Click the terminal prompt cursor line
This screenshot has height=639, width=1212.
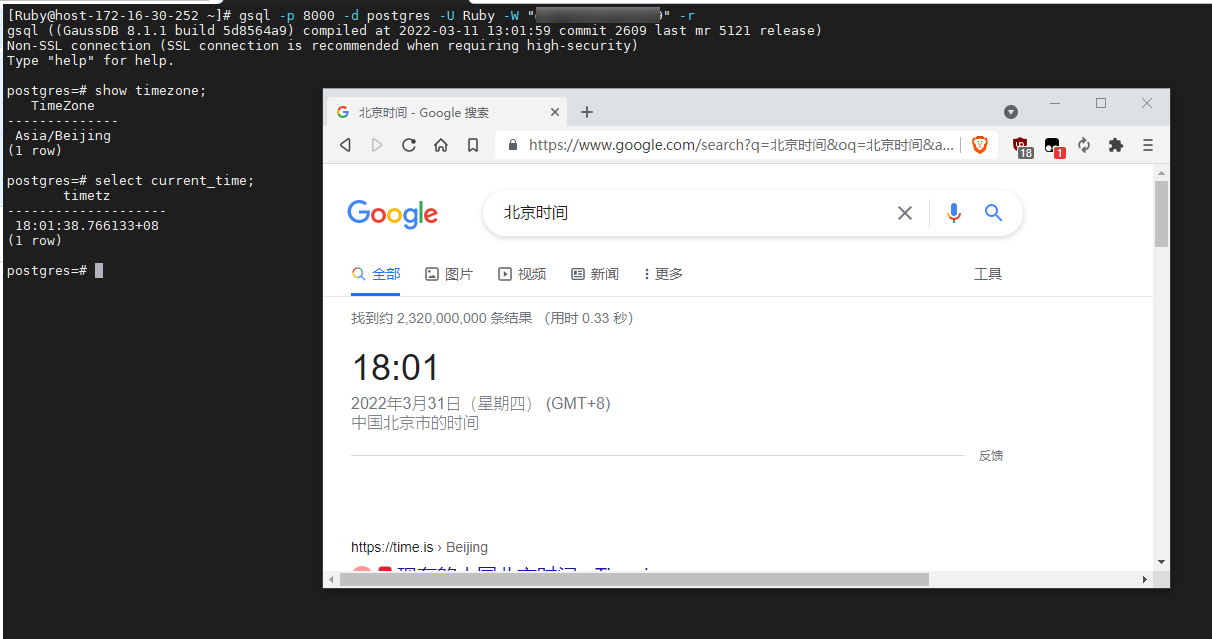tap(55, 271)
